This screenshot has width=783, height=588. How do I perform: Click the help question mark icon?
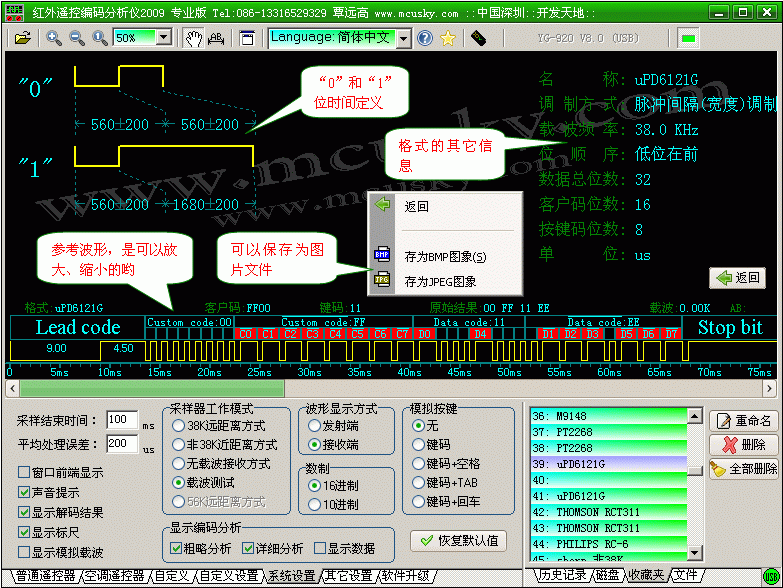[425, 38]
